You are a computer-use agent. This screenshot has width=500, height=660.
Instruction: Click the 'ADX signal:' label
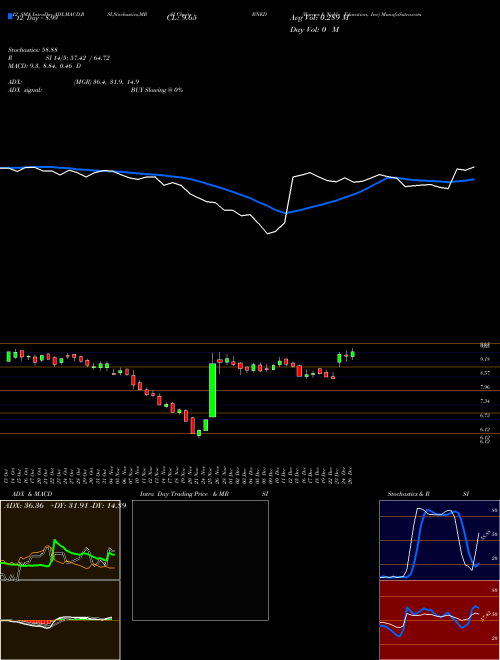(x=25, y=90)
